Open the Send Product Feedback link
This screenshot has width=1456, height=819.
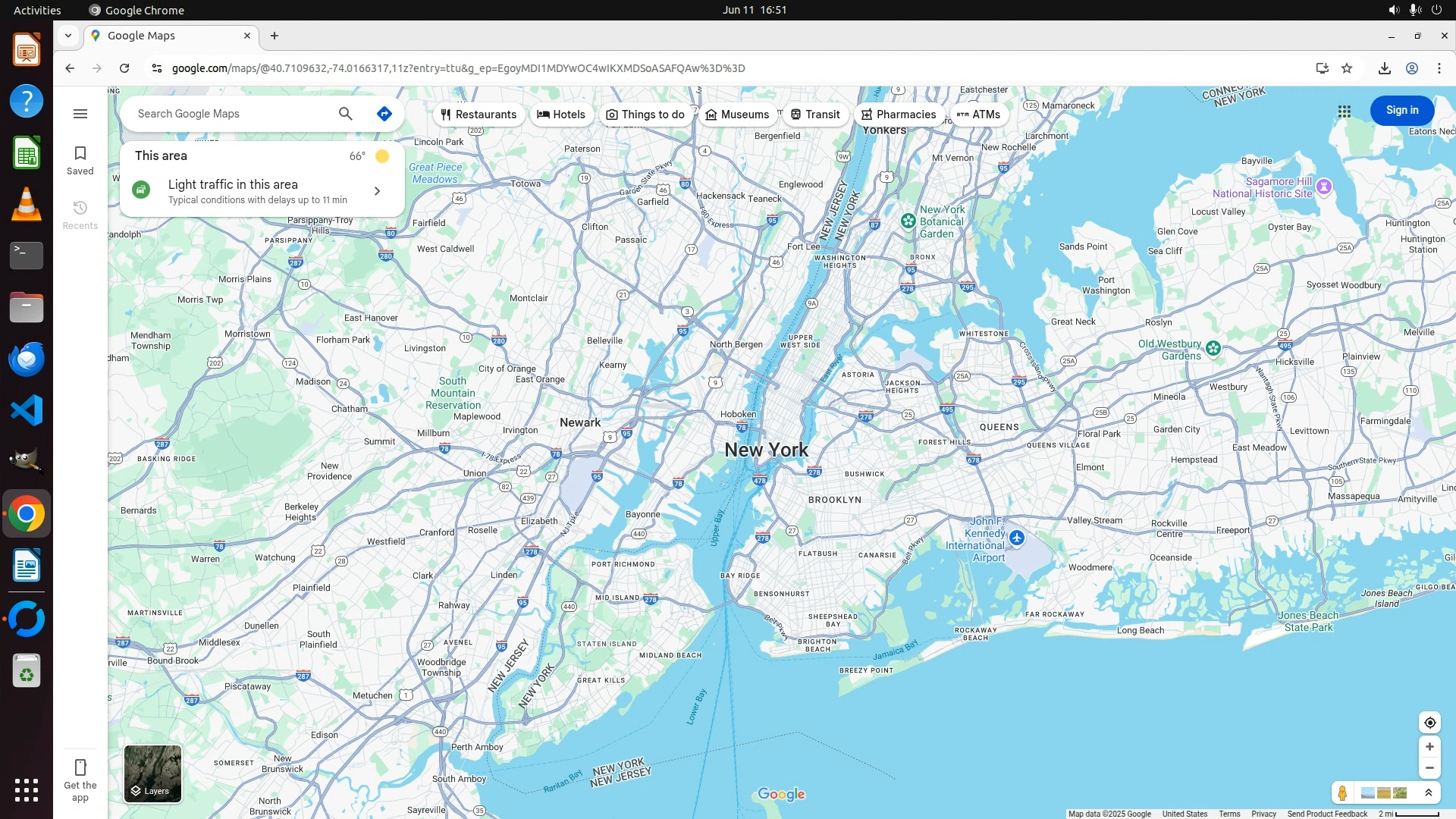tap(1327, 814)
